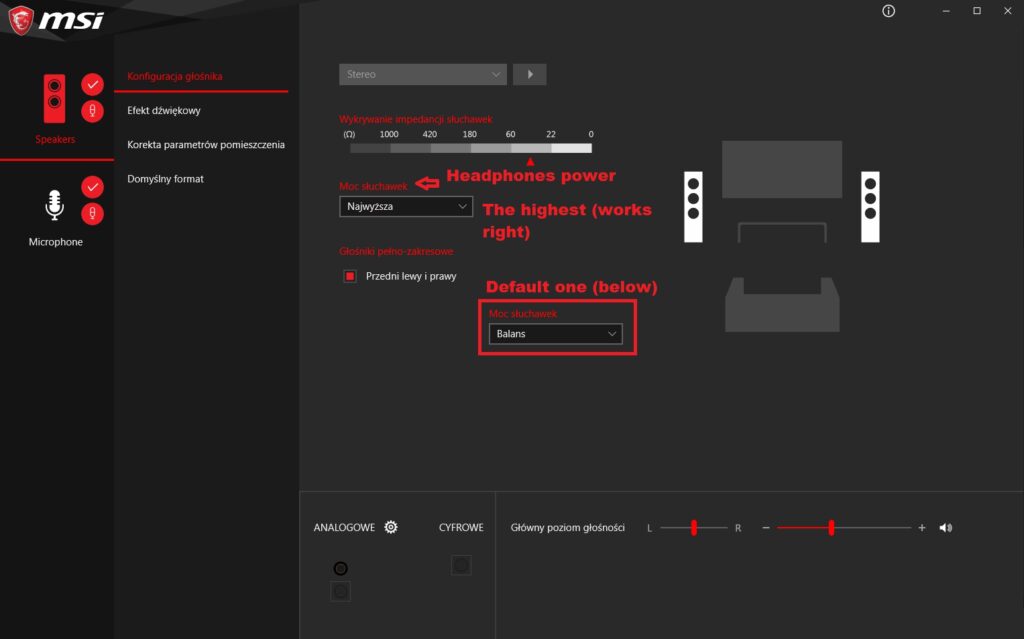Image resolution: width=1024 pixels, height=639 pixels.
Task: Click the right front speaker illustration
Action: [870, 206]
